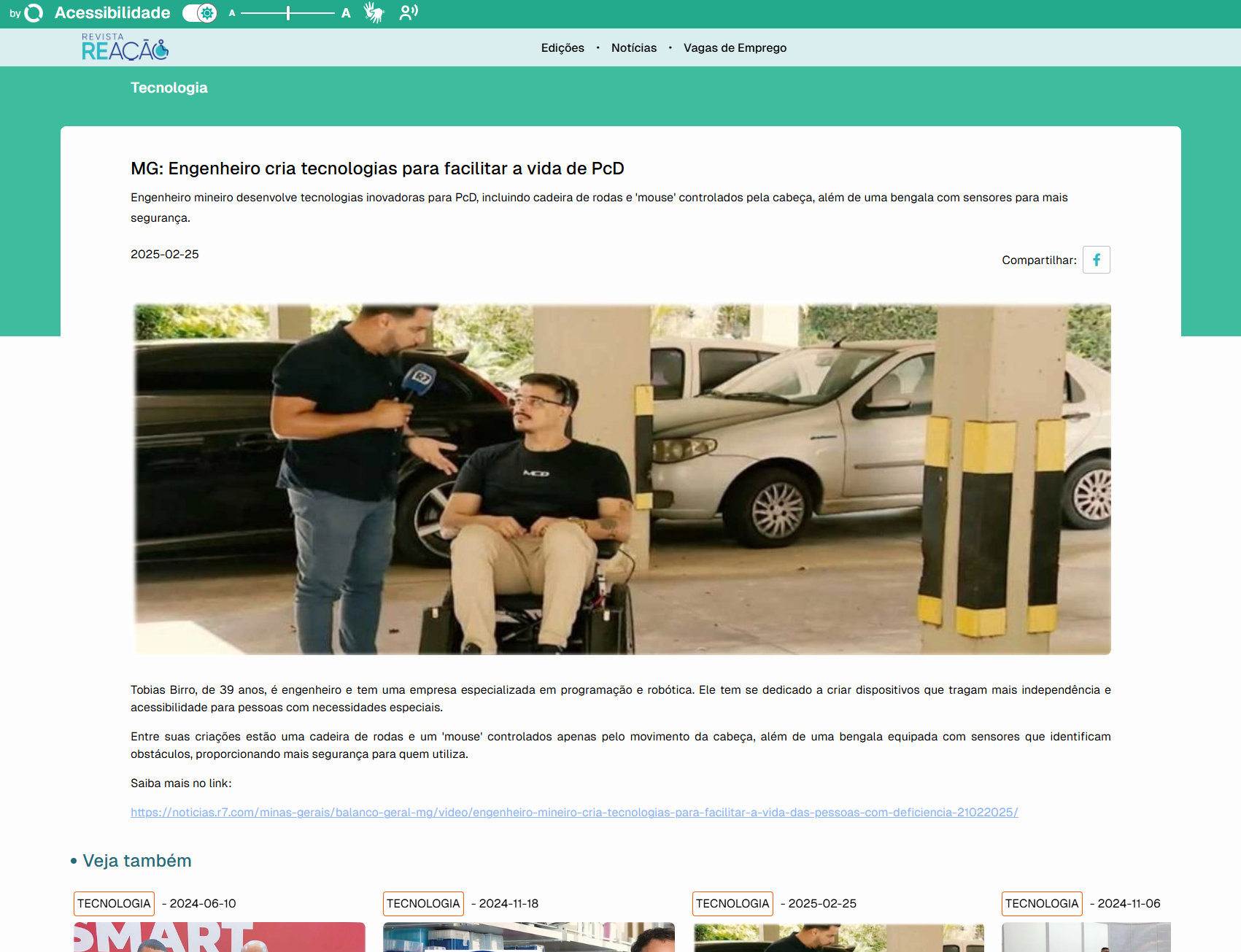The width and height of the screenshot is (1241, 952).
Task: Activate the screen reader voice icon
Action: click(x=408, y=12)
